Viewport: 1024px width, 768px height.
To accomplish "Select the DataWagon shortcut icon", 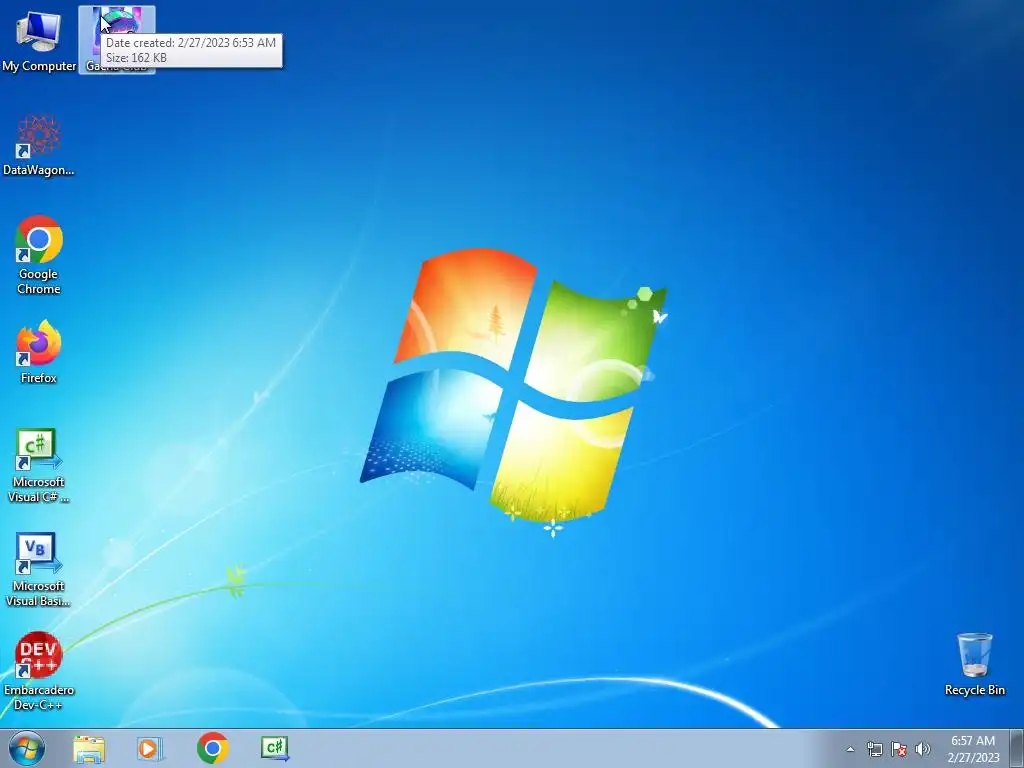I will (x=39, y=145).
